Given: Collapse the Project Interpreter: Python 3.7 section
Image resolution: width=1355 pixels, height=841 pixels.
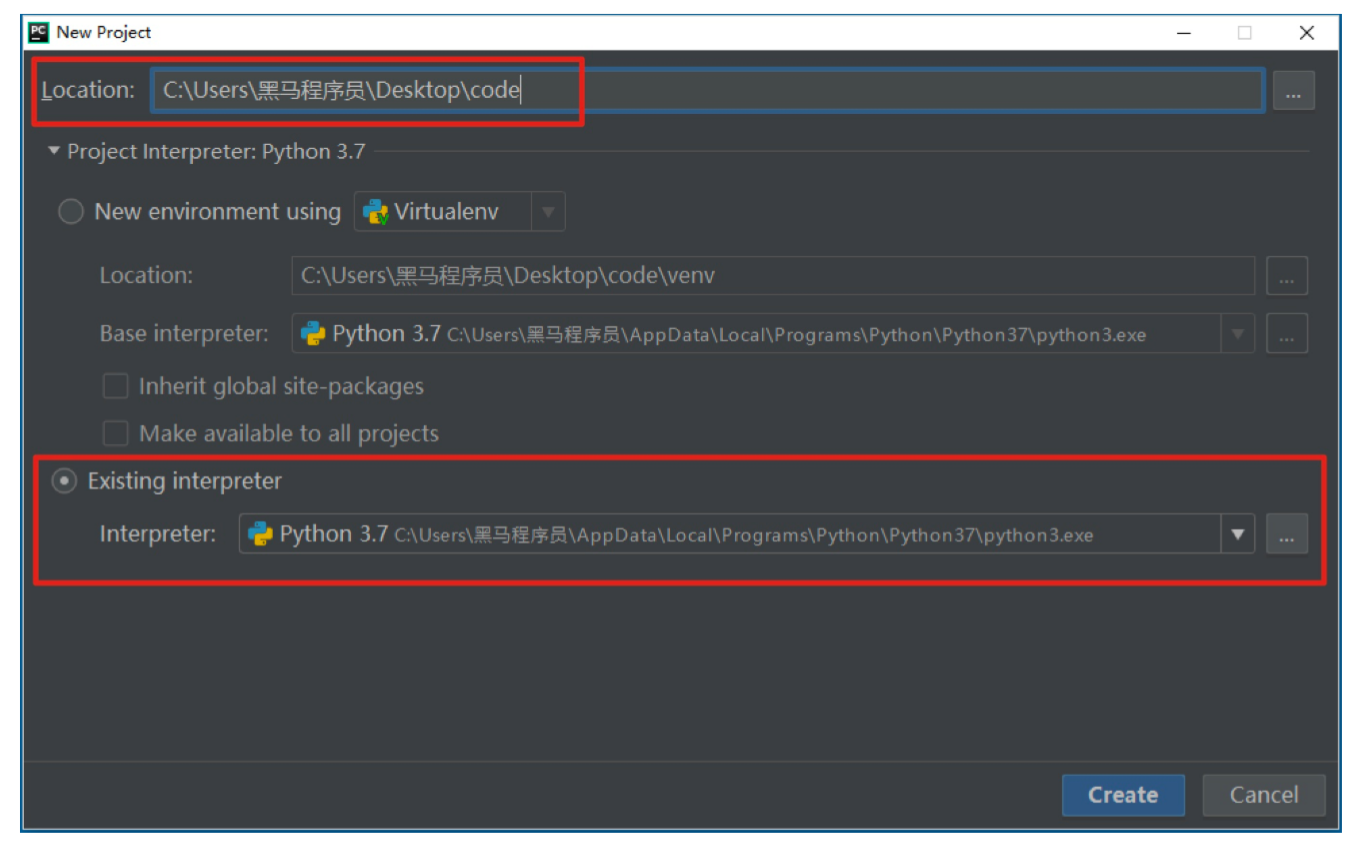Looking at the screenshot, I should (x=54, y=152).
